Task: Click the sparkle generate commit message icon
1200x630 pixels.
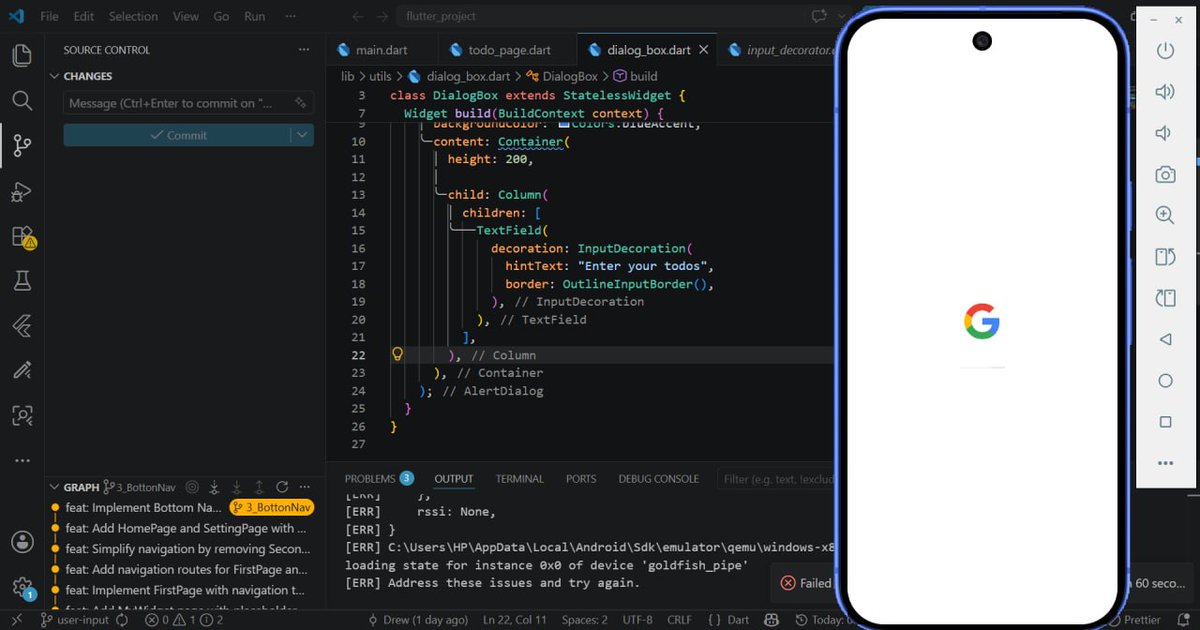Action: [x=300, y=103]
